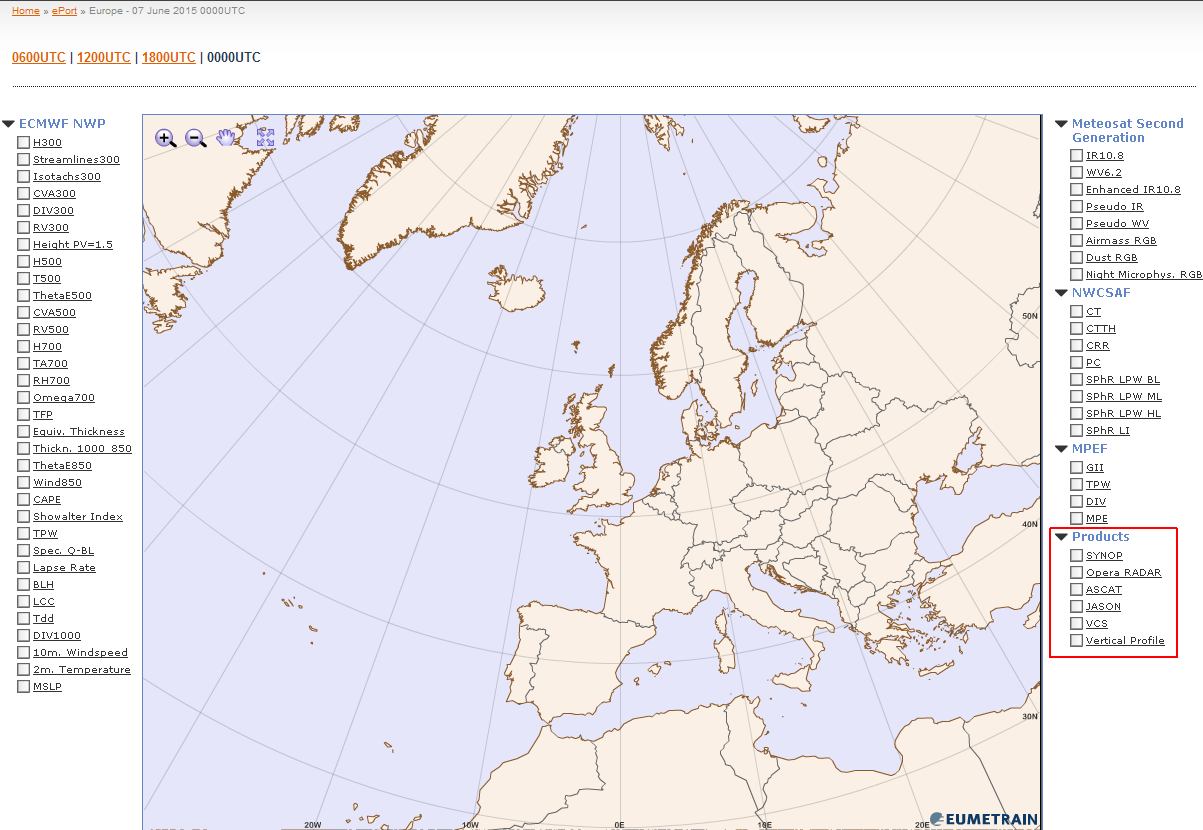Click the WV6.2 layer label
The image size is (1203, 830).
coord(1104,173)
